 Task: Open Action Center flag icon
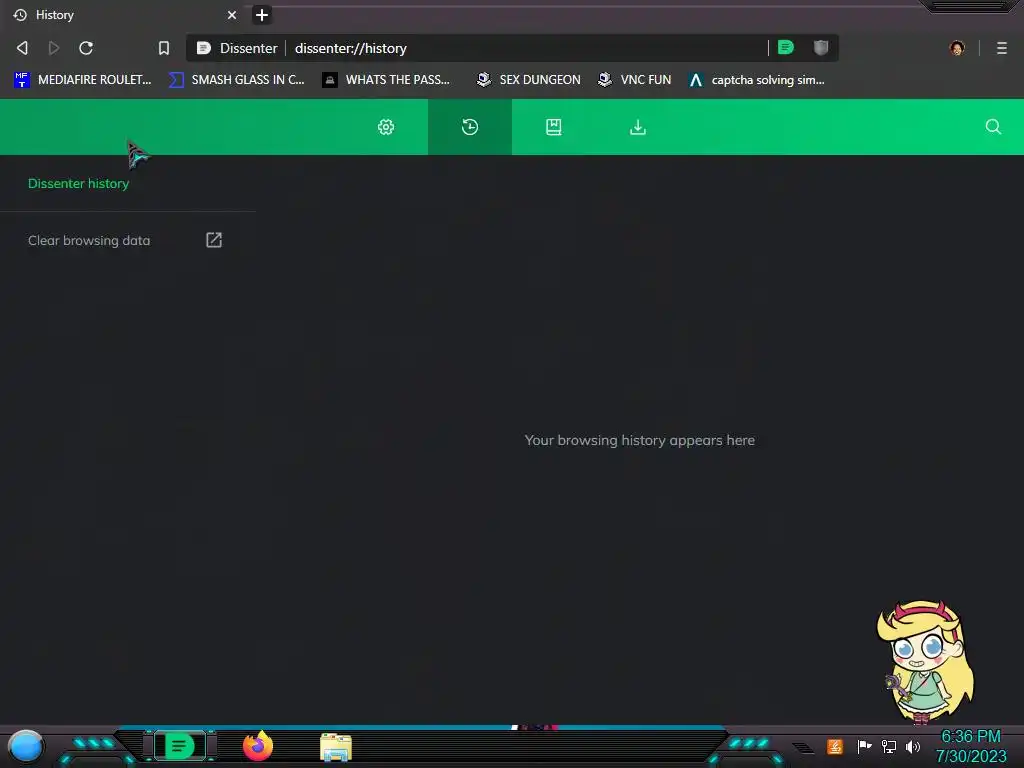click(864, 746)
